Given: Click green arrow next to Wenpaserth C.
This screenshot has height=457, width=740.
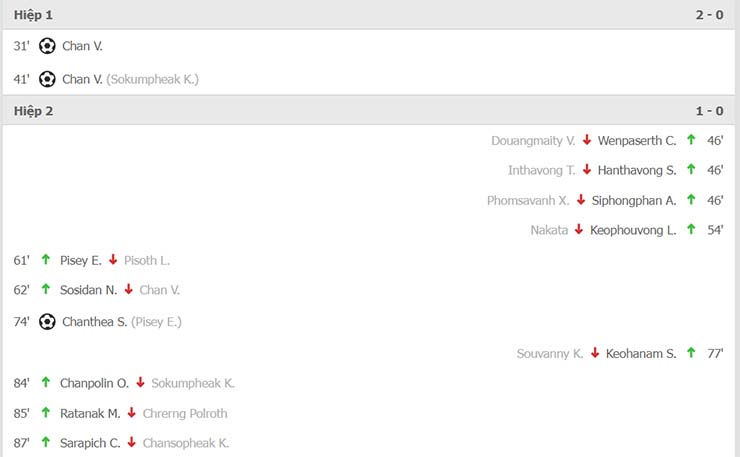Looking at the screenshot, I should (691, 140).
